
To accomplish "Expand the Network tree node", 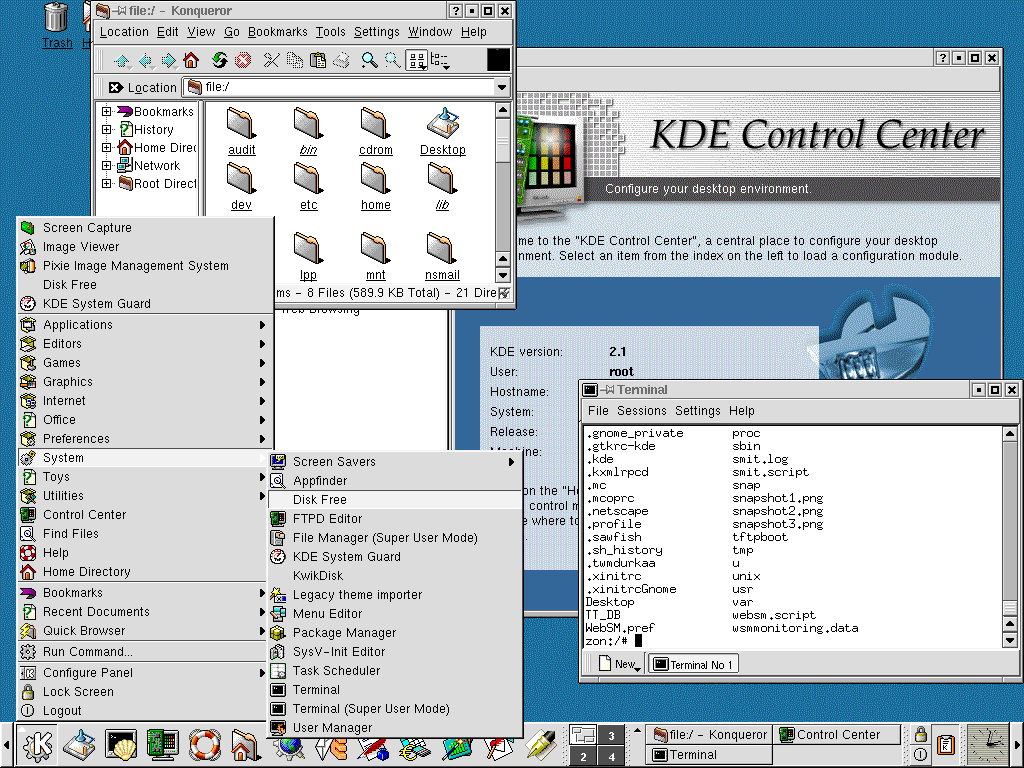I will pyautogui.click(x=107, y=166).
